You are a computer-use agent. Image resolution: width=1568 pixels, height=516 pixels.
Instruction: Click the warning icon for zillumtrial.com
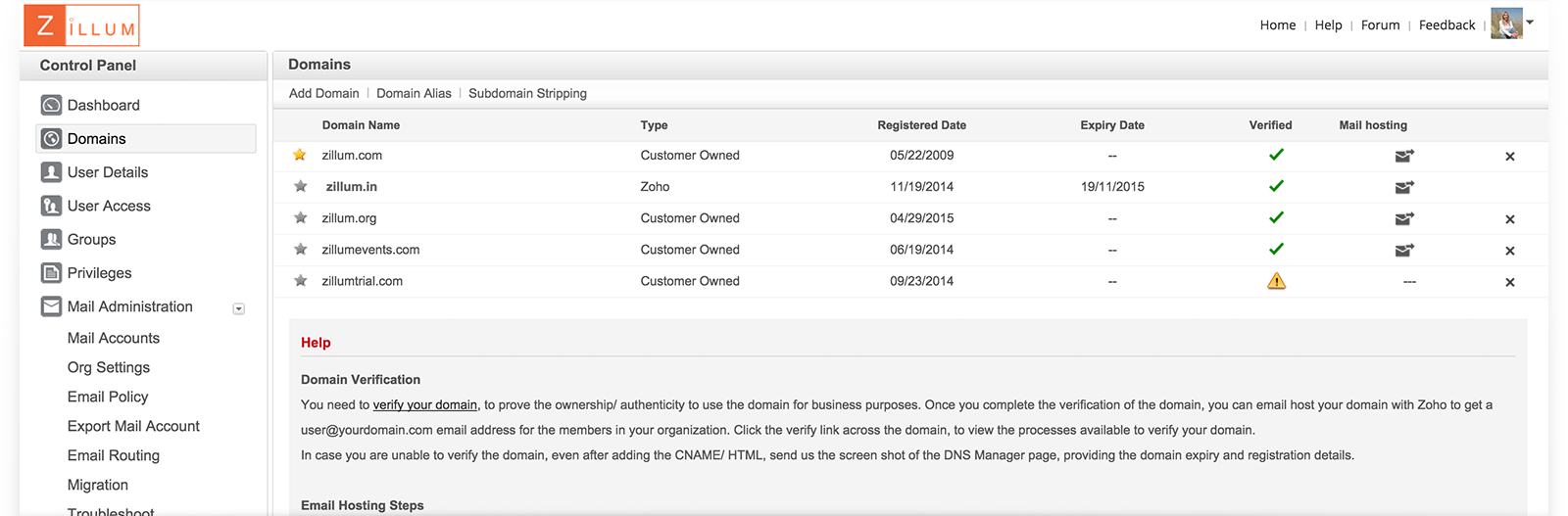point(1276,281)
